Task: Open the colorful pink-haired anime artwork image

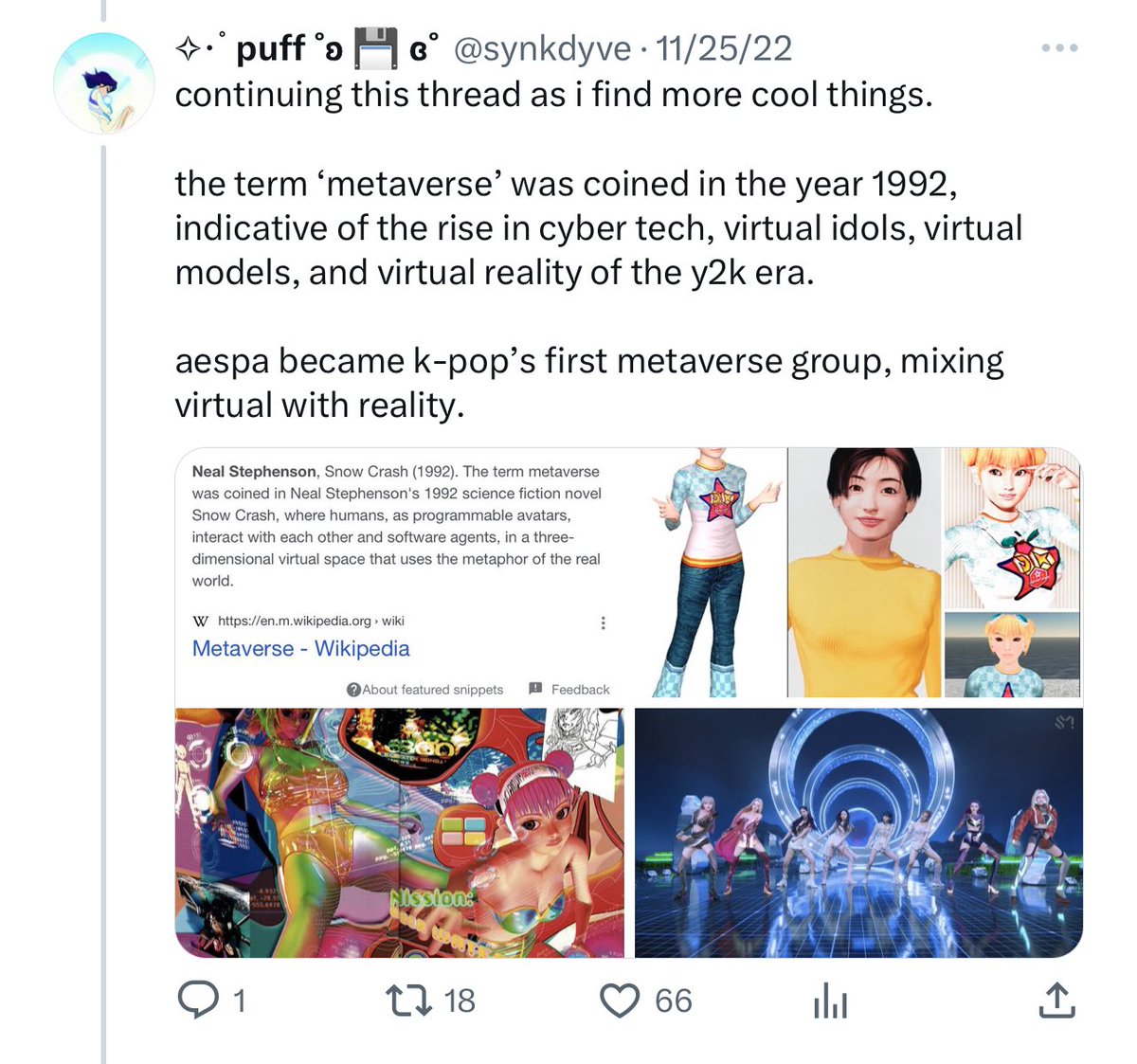Action: tap(400, 833)
